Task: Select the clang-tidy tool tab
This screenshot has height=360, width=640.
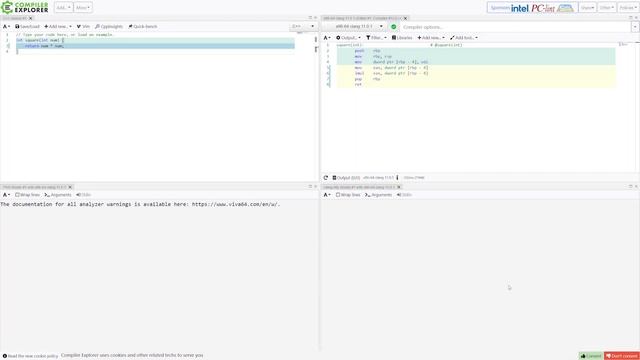Action: [x=359, y=187]
